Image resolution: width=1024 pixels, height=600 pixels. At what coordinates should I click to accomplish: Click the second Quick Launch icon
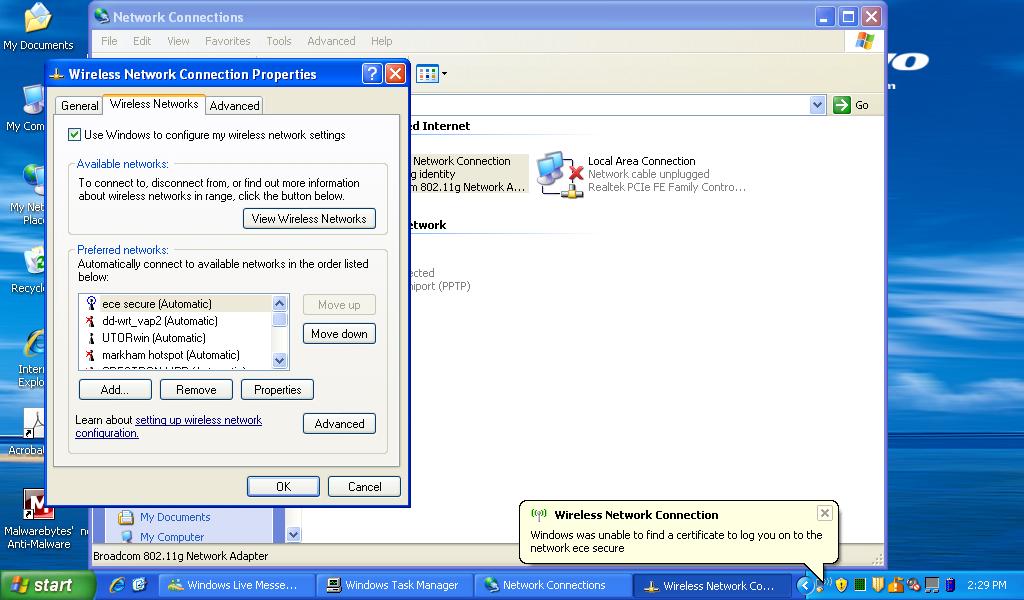click(139, 584)
